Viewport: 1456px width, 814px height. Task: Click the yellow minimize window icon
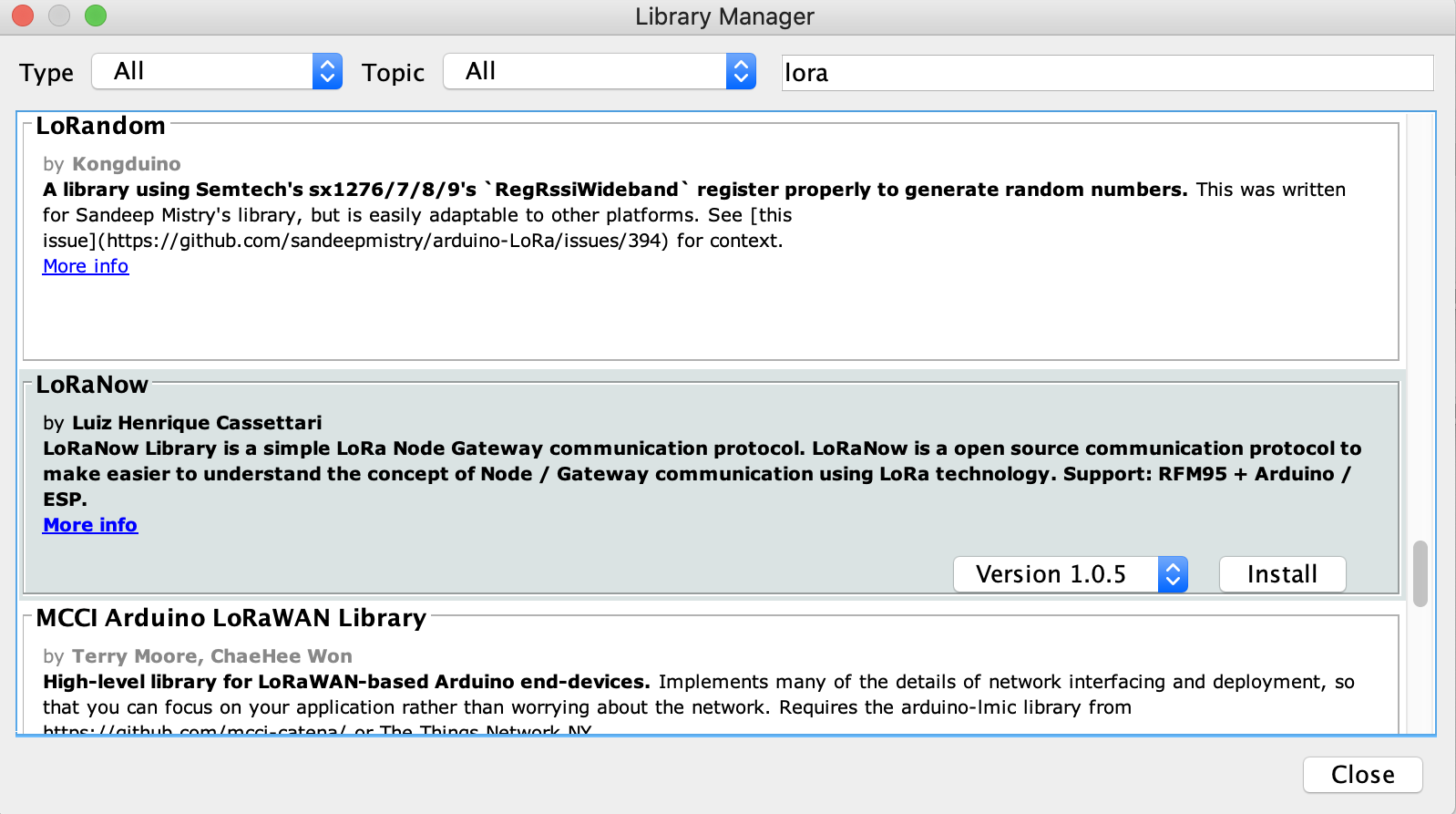tap(59, 15)
